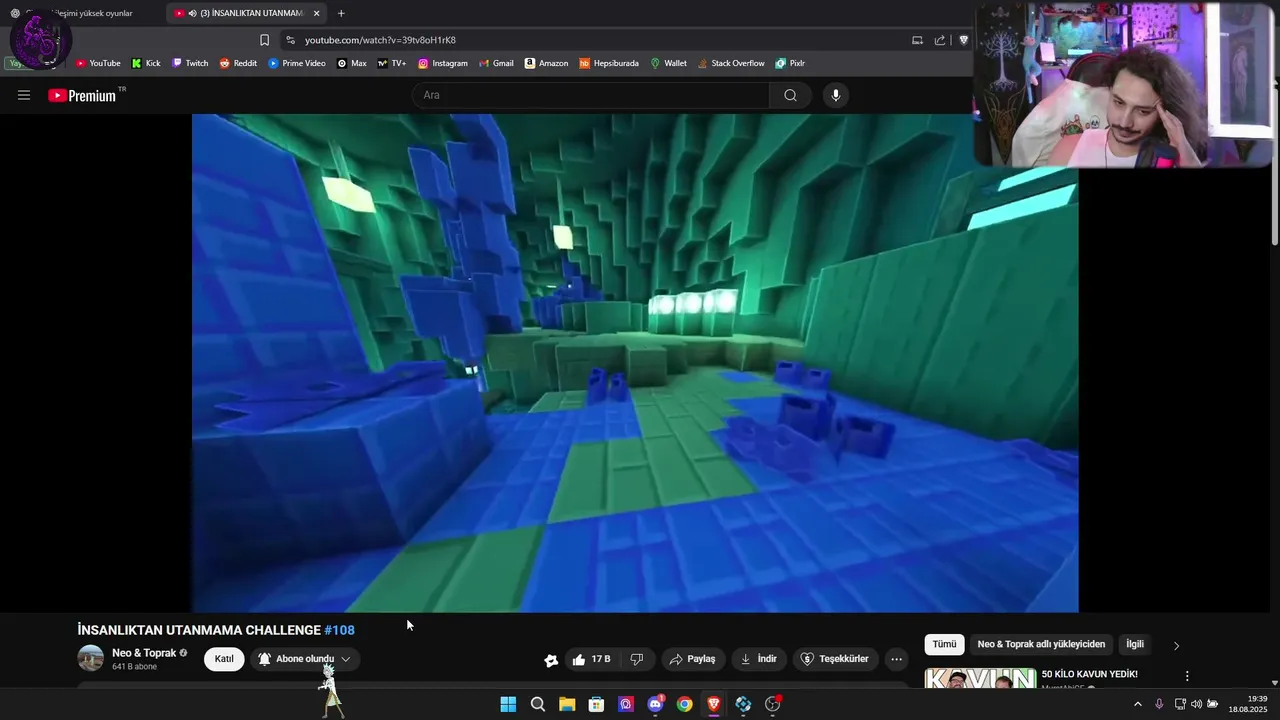Close the İNSANLIKTAN UTANMAMA tab
This screenshot has width=1280, height=720.
316,13
